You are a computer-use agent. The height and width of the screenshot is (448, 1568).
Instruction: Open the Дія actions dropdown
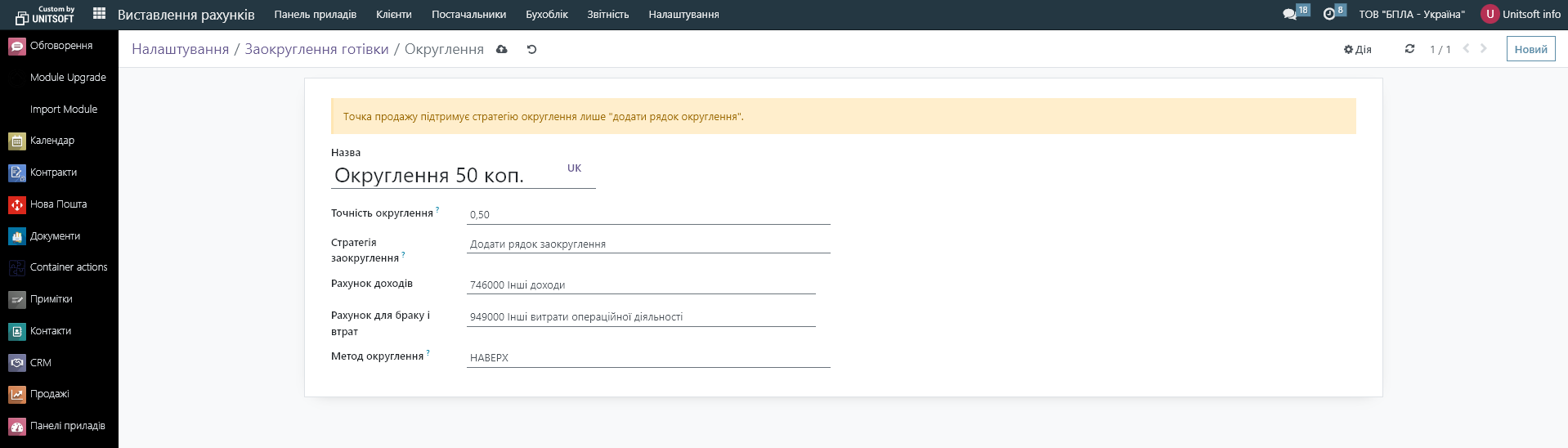tap(1358, 50)
